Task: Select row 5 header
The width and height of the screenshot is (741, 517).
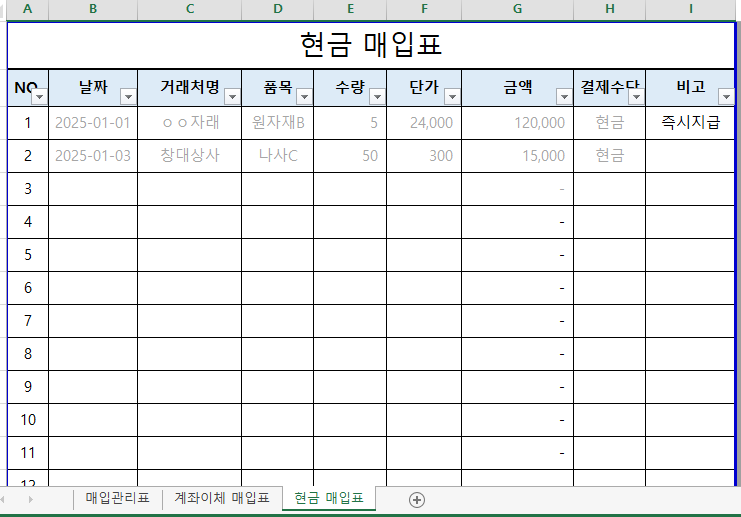Action: coord(28,254)
